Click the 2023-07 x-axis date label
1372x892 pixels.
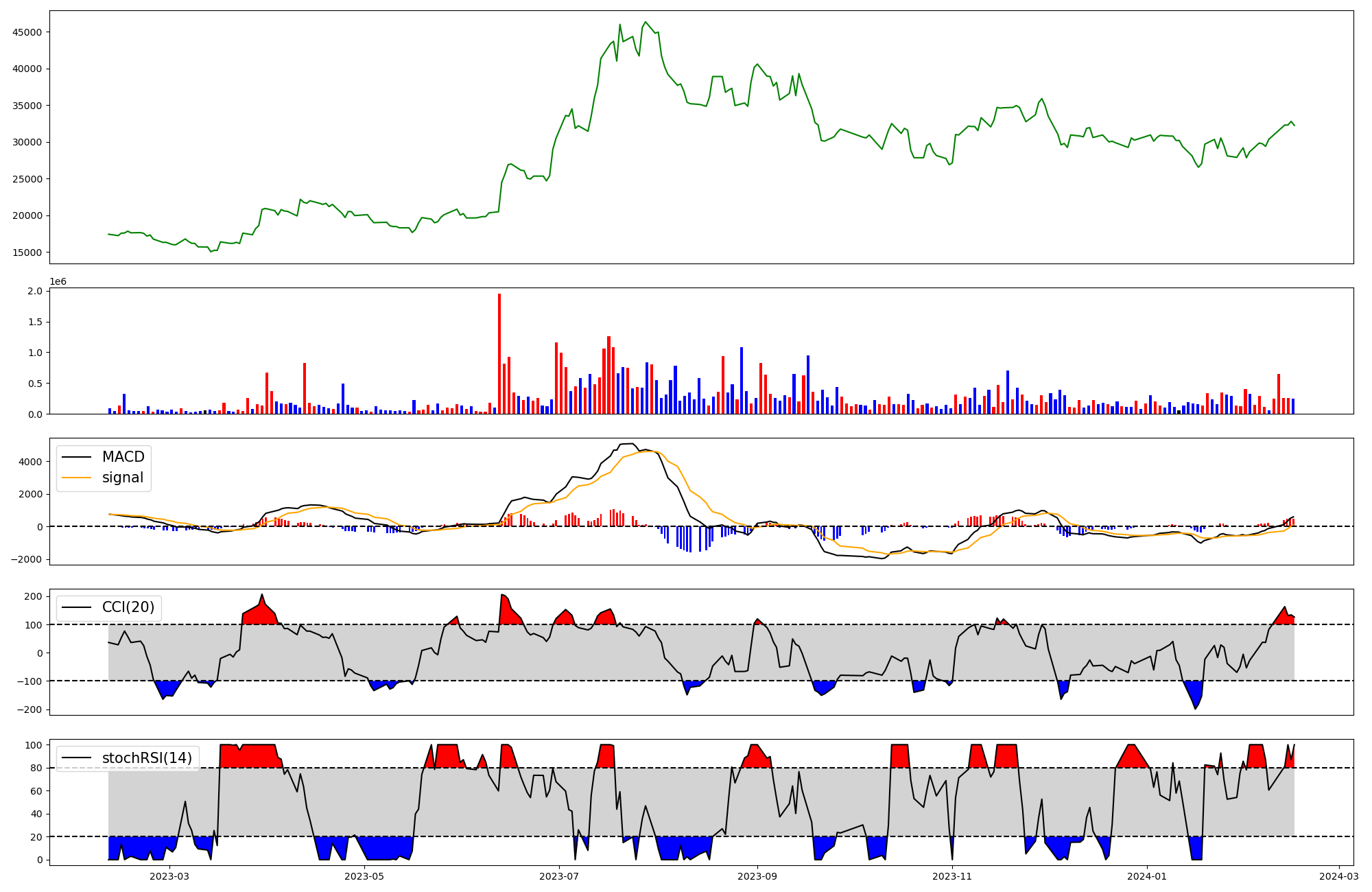click(x=559, y=876)
